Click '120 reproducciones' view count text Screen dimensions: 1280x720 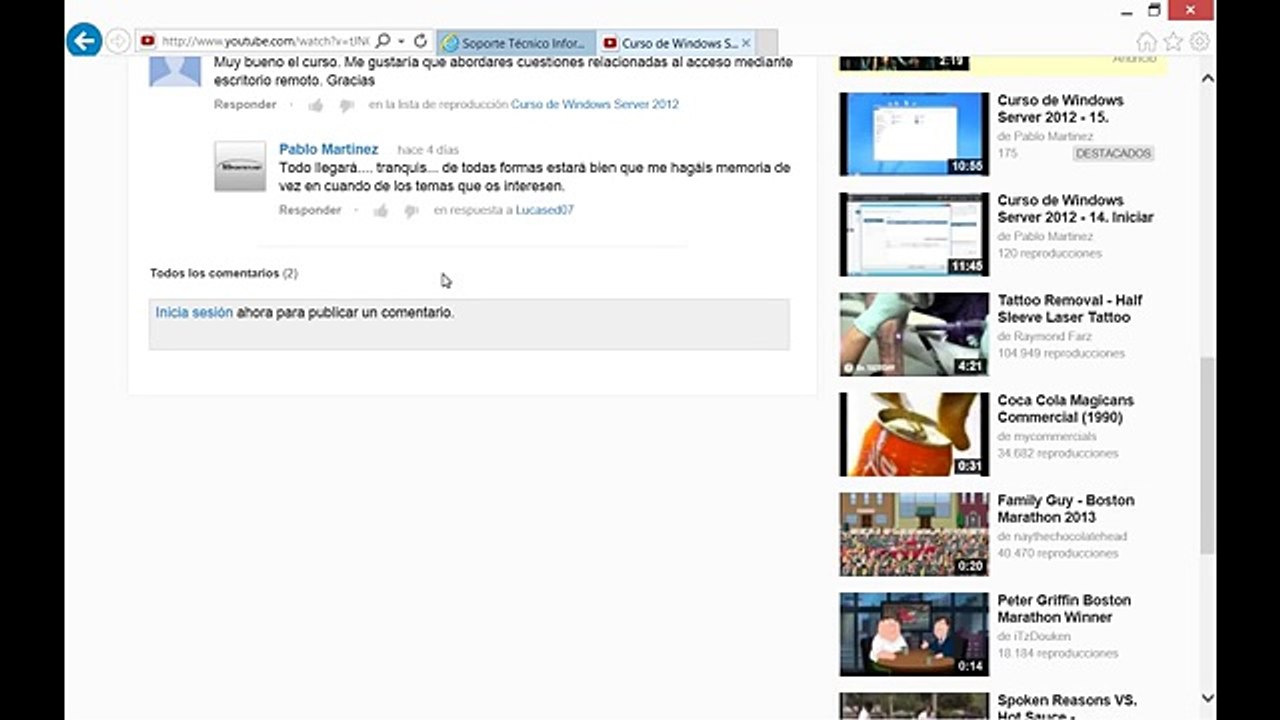[1049, 254]
